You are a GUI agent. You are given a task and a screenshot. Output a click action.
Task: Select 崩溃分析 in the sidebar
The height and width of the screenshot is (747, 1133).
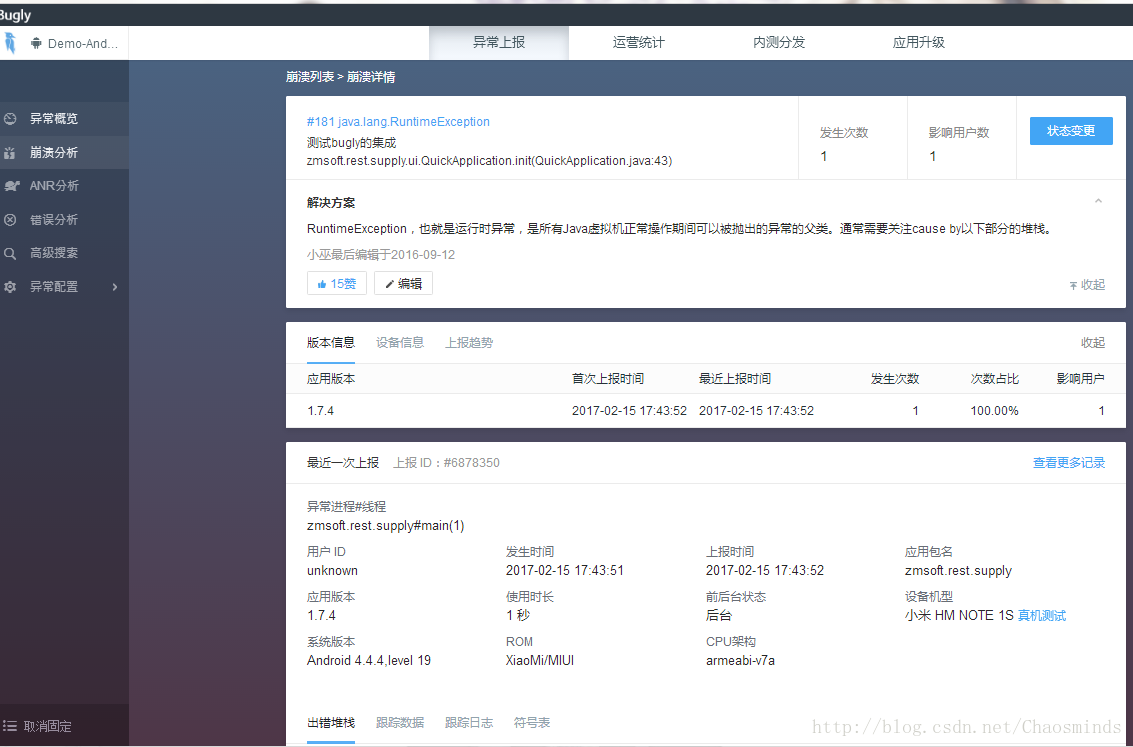[x=64, y=152]
